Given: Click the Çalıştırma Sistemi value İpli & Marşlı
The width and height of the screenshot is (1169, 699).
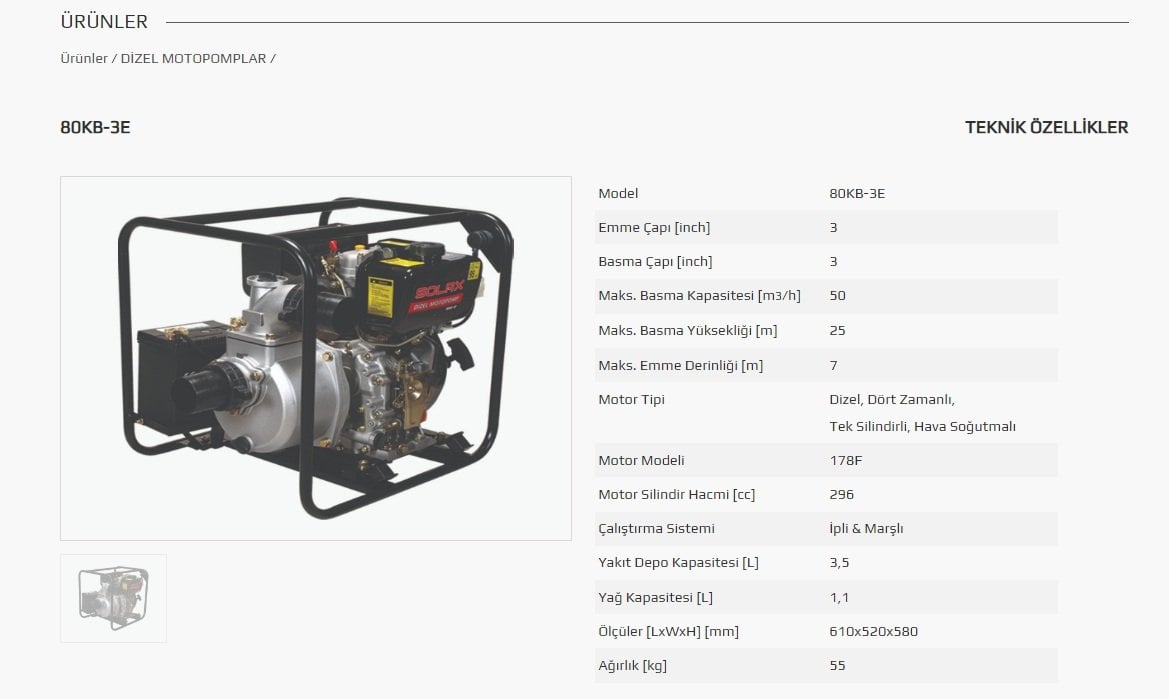Looking at the screenshot, I should coord(866,528).
